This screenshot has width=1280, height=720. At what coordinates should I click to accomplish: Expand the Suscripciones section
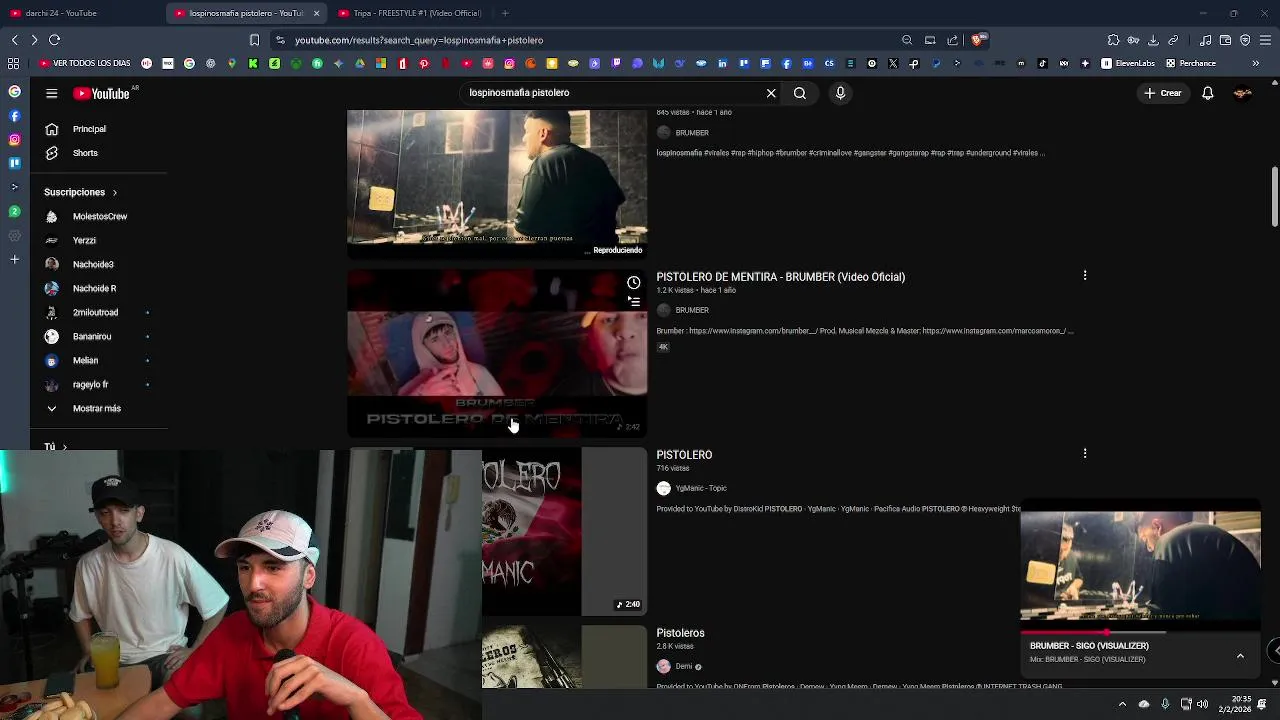[x=80, y=192]
